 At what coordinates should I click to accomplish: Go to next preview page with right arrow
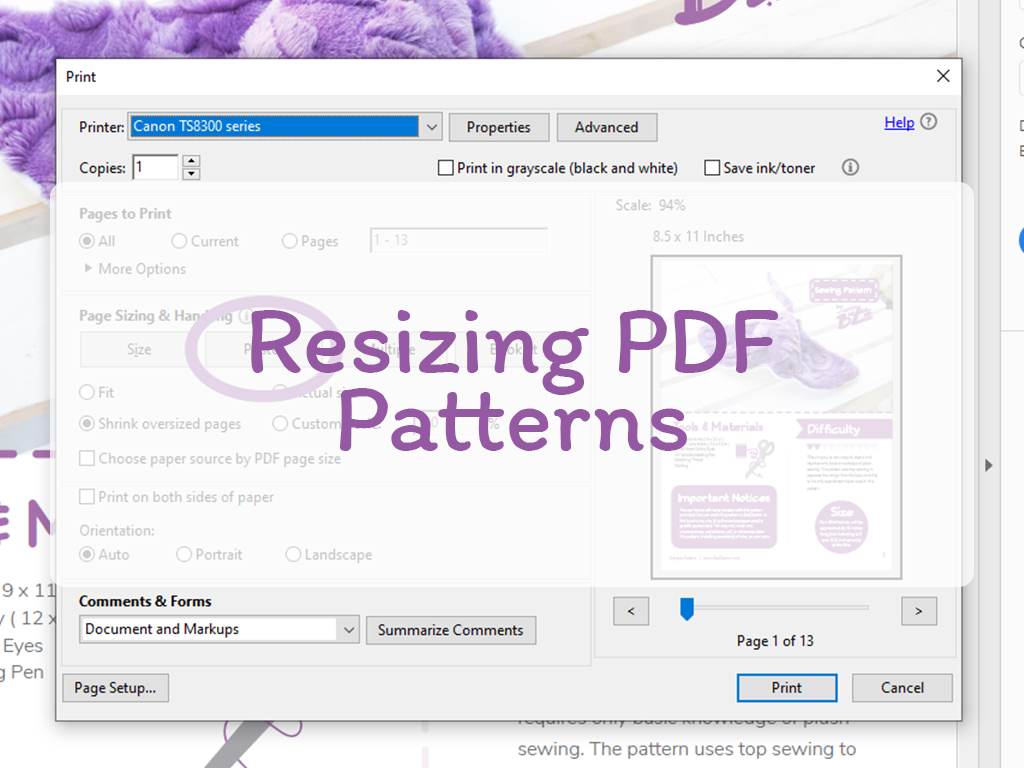918,611
